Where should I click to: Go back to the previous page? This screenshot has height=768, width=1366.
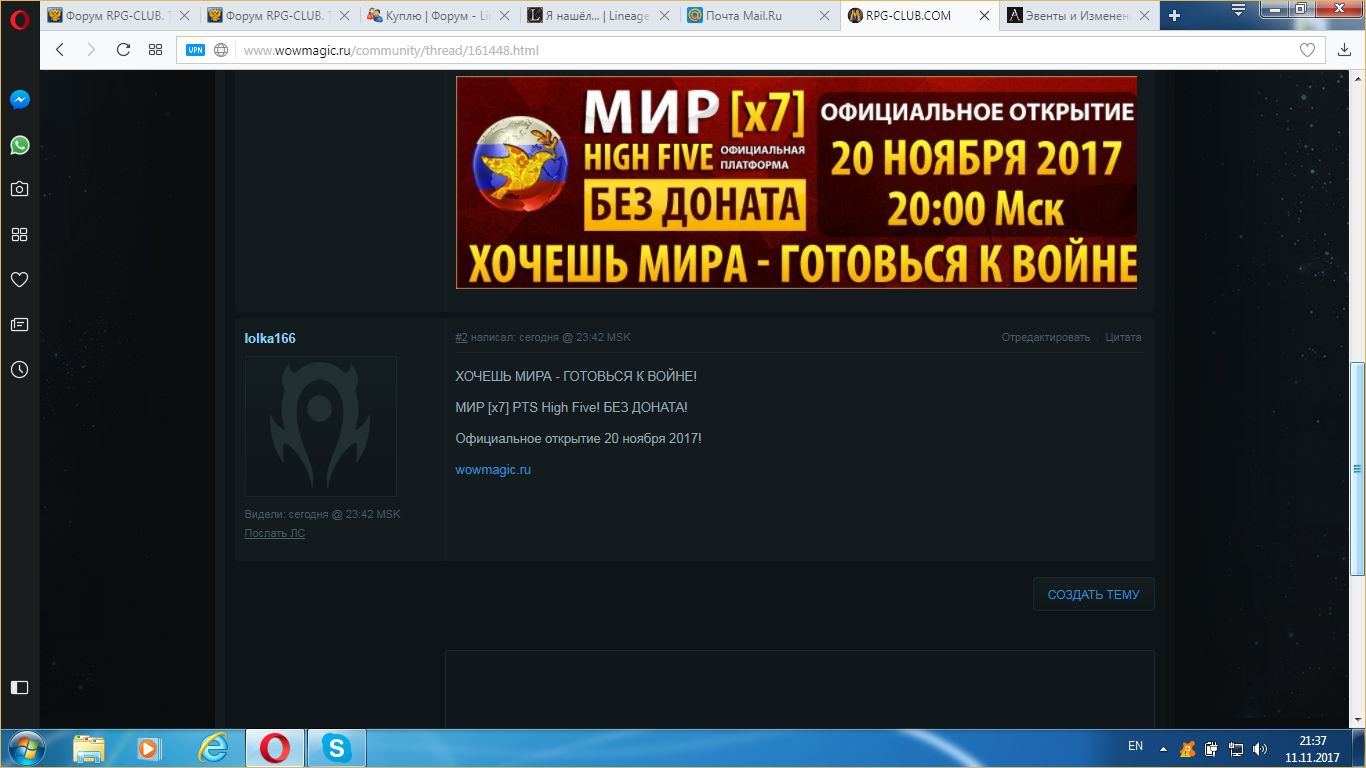(60, 50)
